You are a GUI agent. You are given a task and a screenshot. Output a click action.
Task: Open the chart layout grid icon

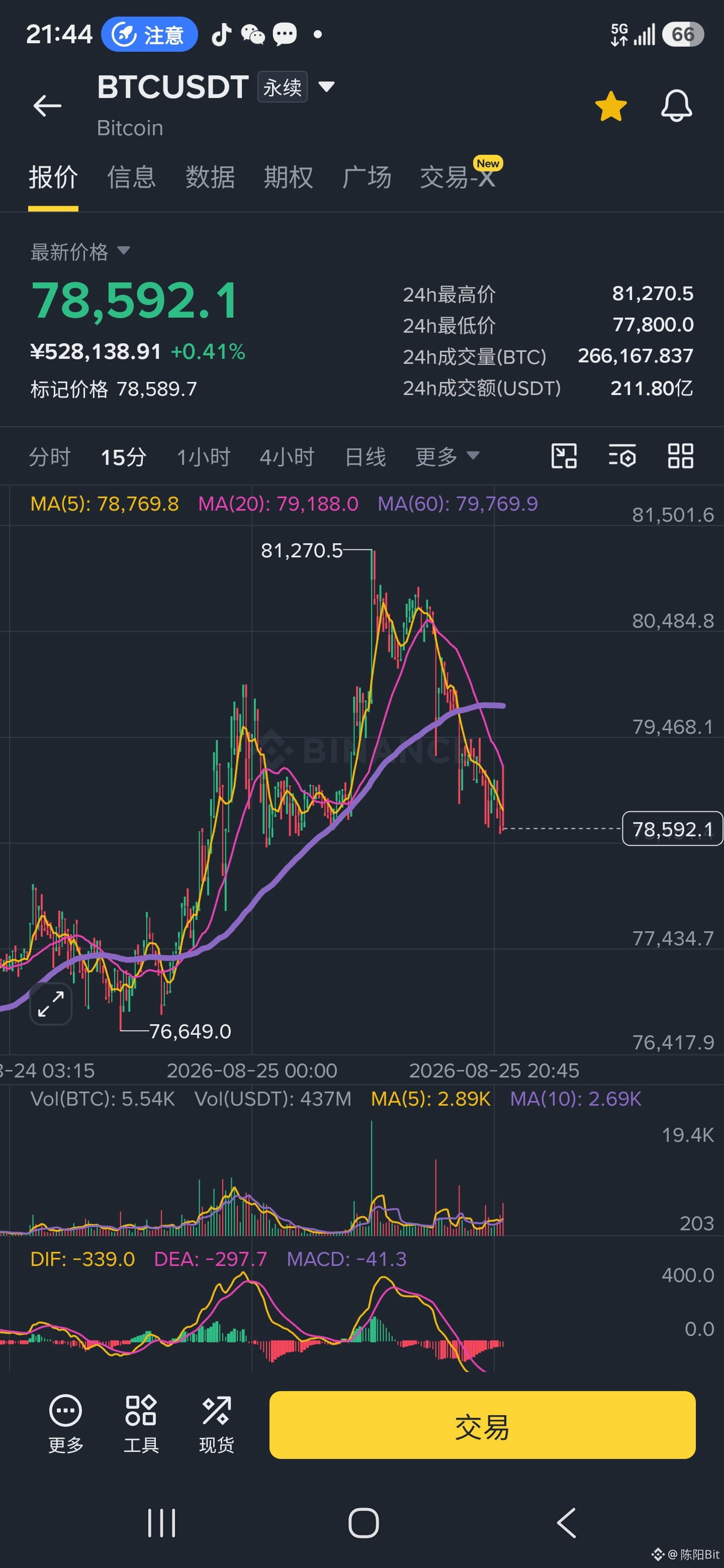[x=680, y=456]
